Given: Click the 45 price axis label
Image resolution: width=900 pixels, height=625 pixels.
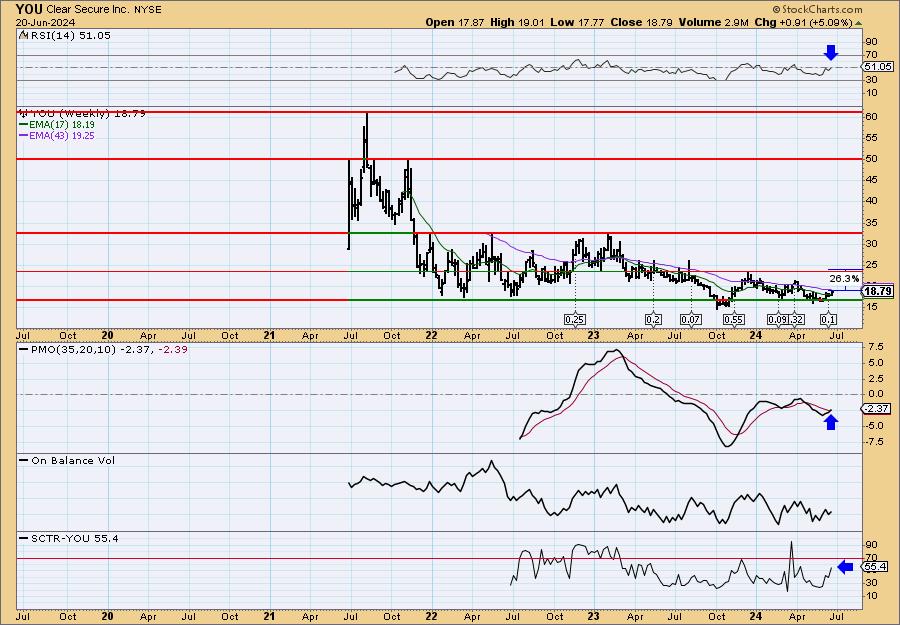Looking at the screenshot, I should pos(871,180).
